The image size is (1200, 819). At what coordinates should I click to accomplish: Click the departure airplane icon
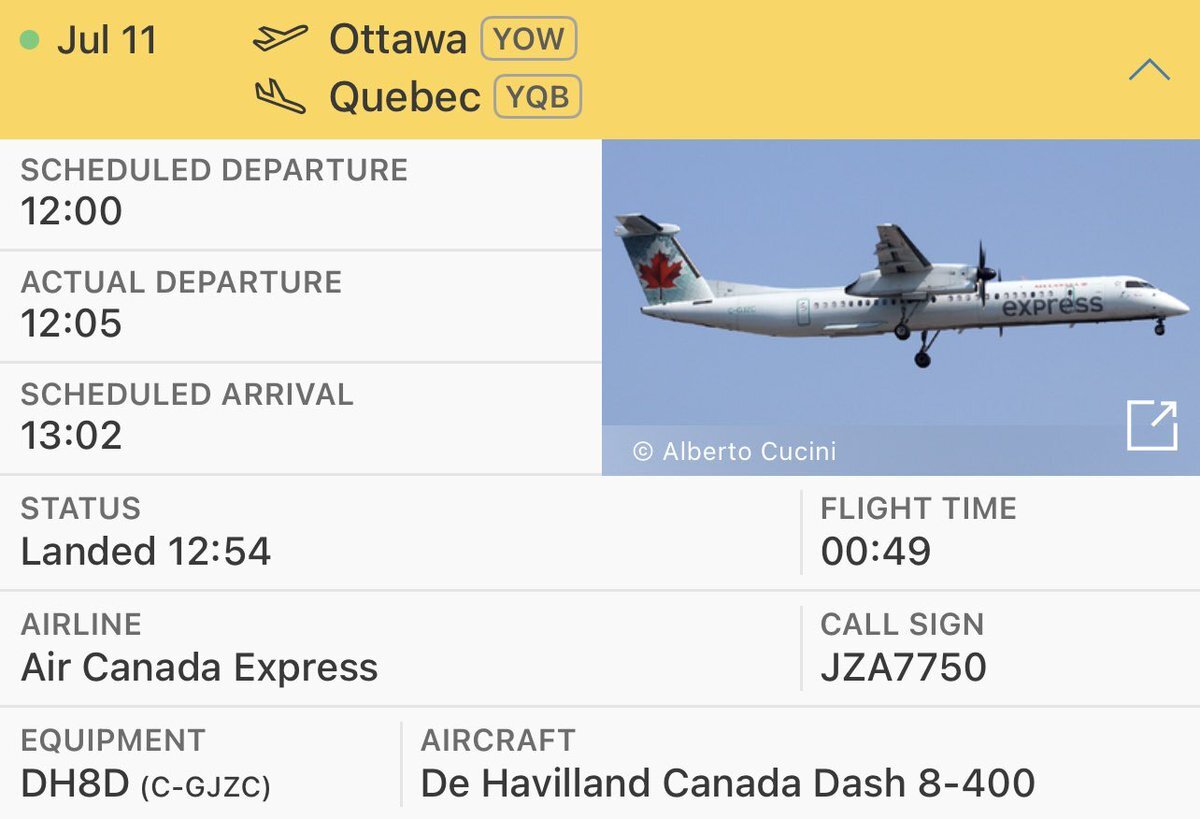(x=280, y=39)
